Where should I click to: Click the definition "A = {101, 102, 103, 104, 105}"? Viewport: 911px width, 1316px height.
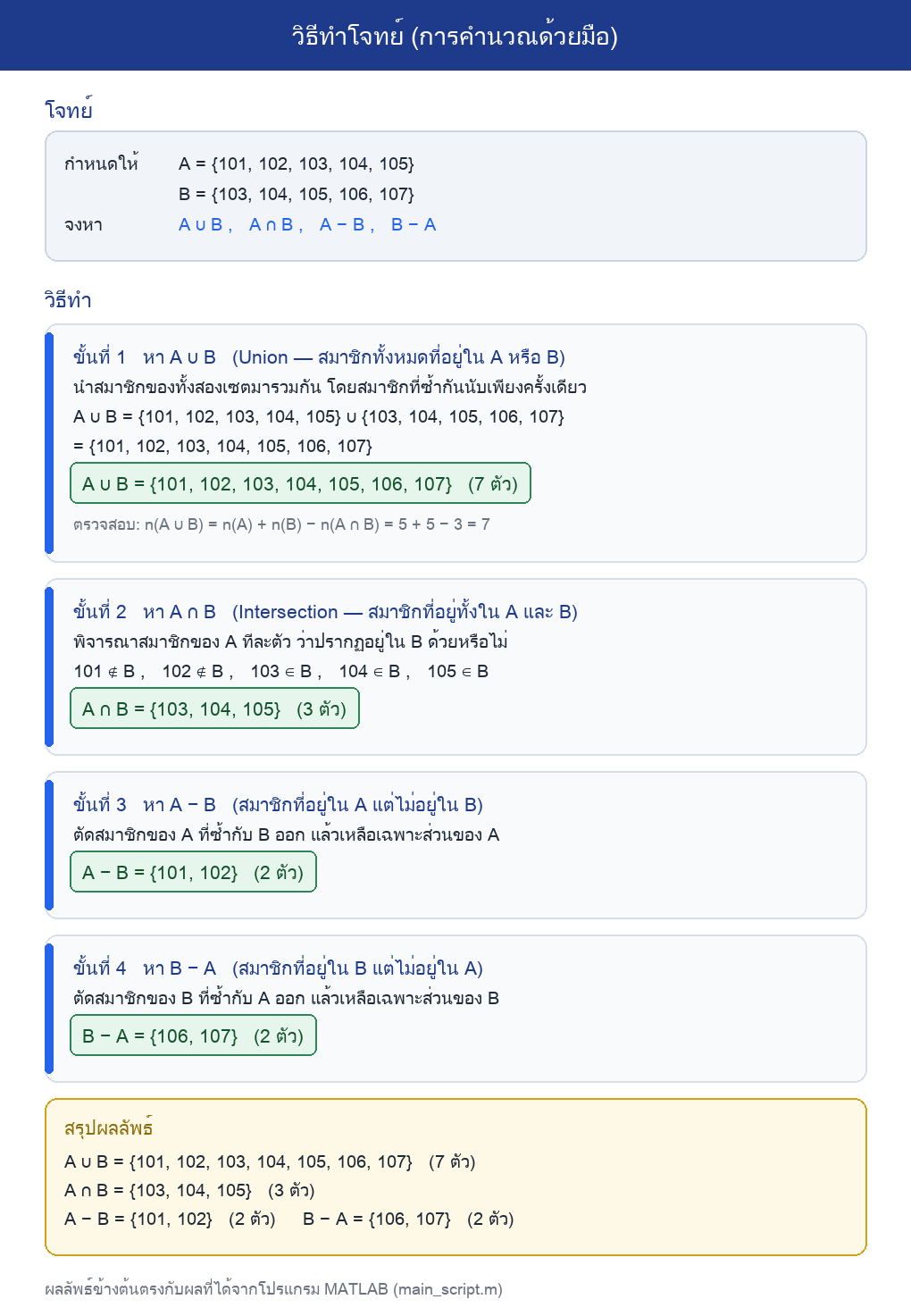pyautogui.click(x=297, y=163)
